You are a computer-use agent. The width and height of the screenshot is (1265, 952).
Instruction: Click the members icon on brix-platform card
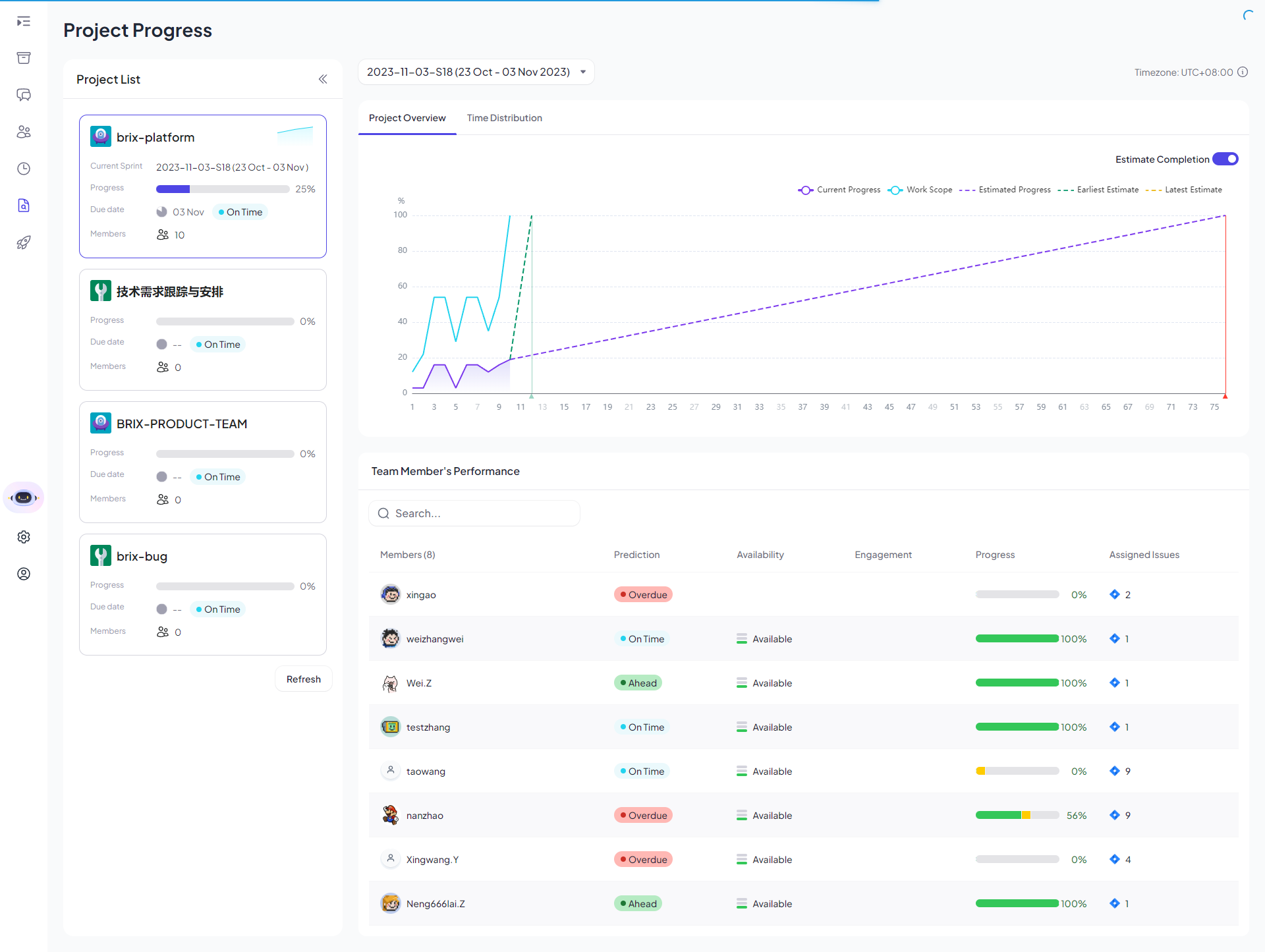pos(163,235)
